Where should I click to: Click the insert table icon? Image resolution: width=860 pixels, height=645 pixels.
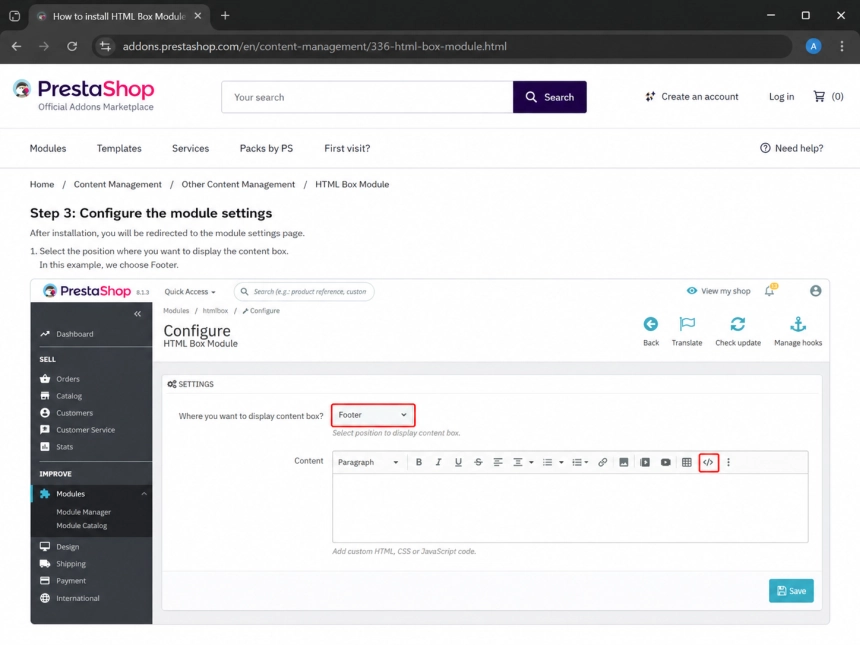coord(686,462)
